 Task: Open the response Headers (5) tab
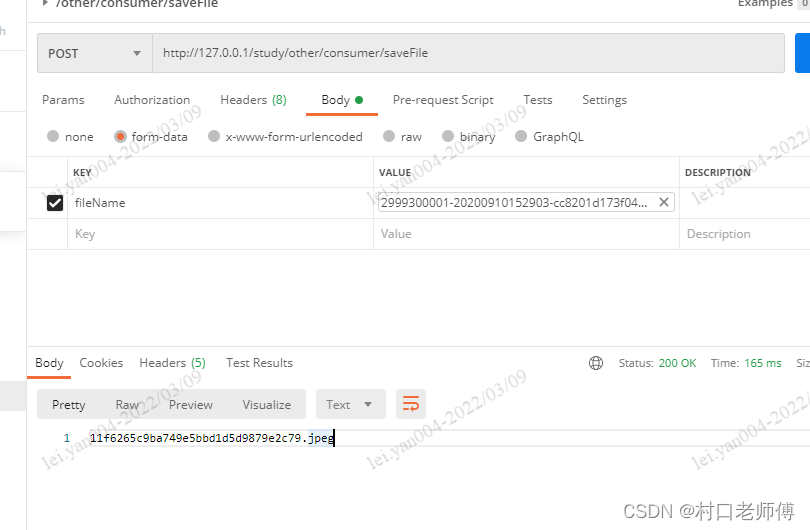(x=172, y=363)
